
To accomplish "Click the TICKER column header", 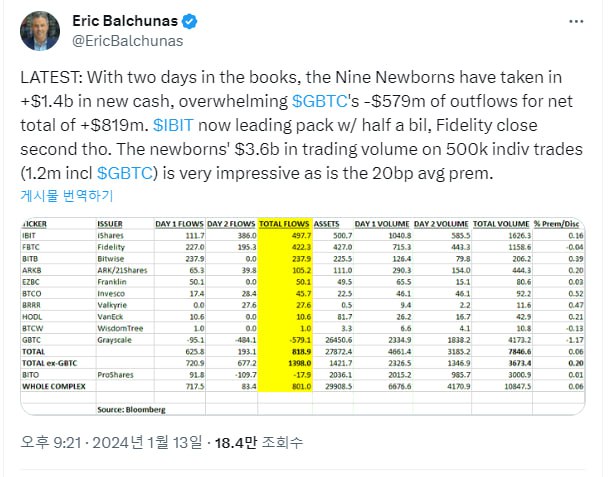I will coord(34,224).
